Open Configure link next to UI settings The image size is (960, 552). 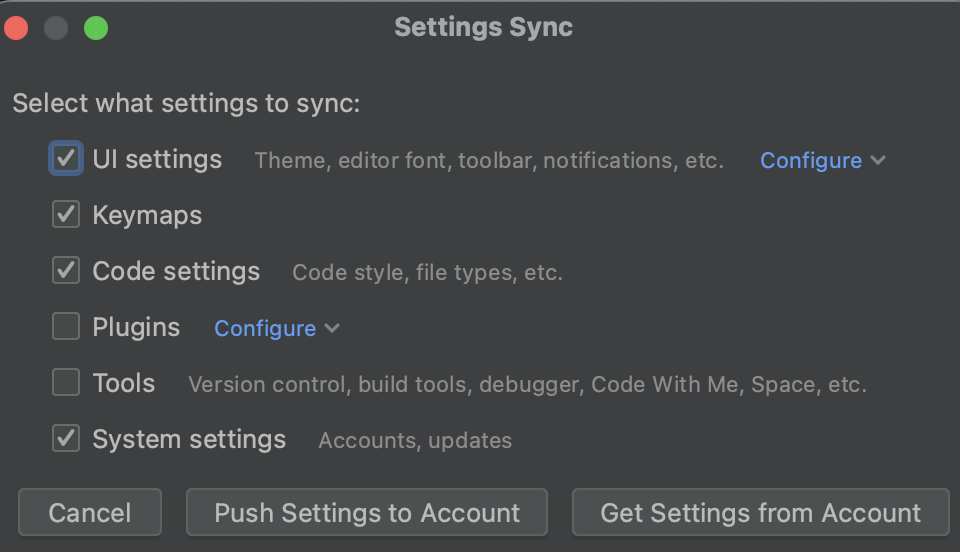[x=810, y=160]
